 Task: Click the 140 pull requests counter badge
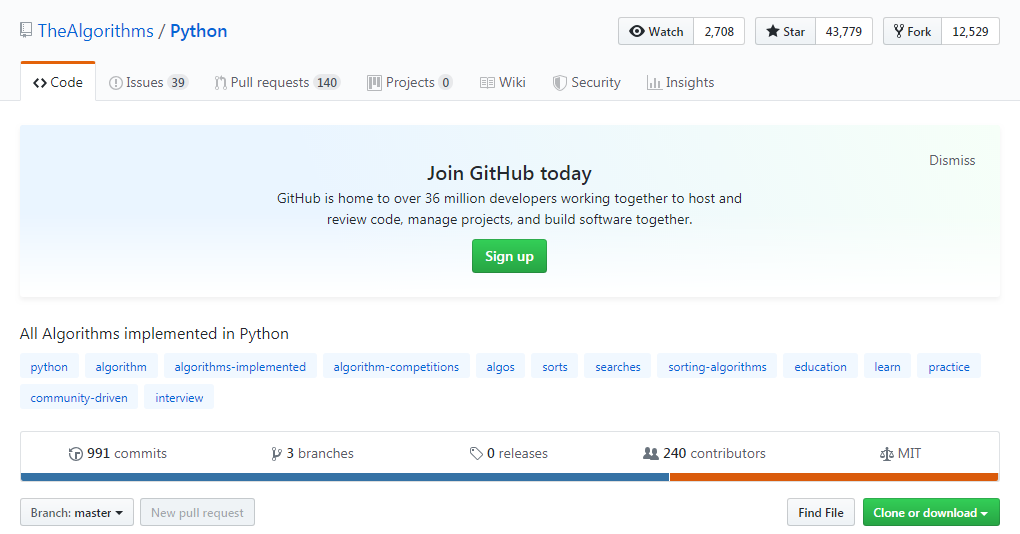click(x=327, y=83)
